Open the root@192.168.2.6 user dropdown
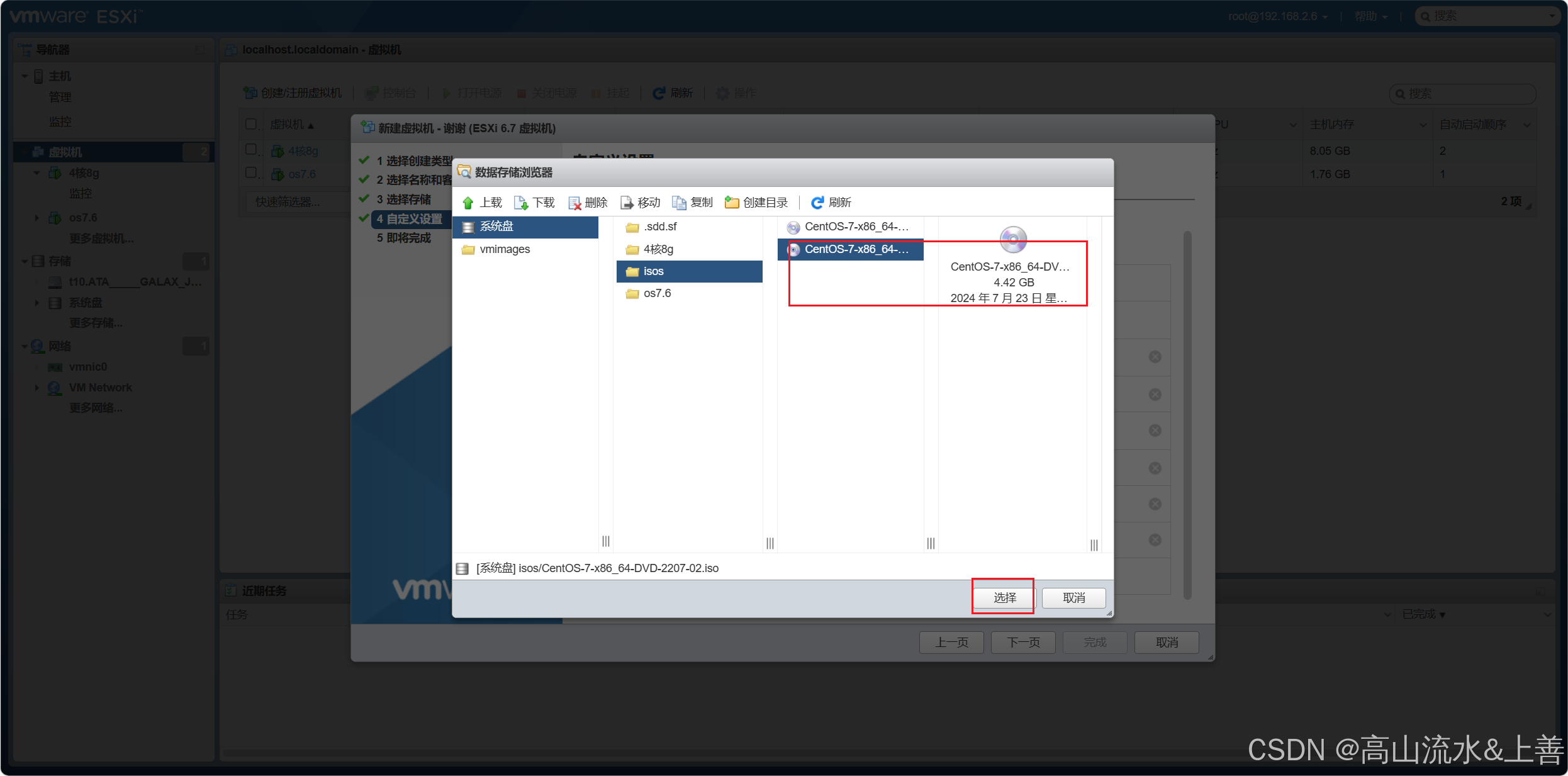 pyautogui.click(x=1277, y=16)
